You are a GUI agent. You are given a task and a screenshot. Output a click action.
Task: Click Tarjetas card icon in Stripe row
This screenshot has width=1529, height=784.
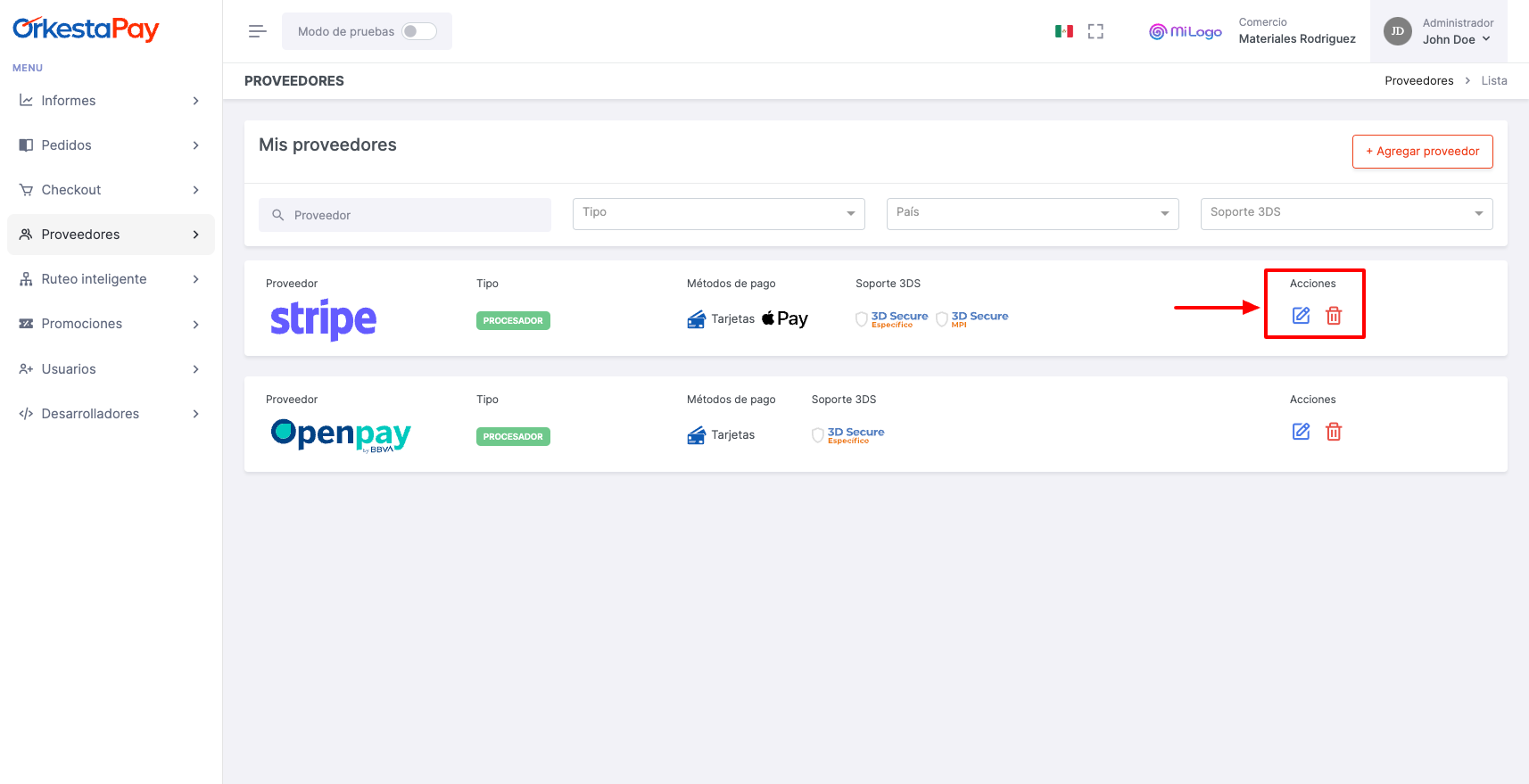pos(696,319)
